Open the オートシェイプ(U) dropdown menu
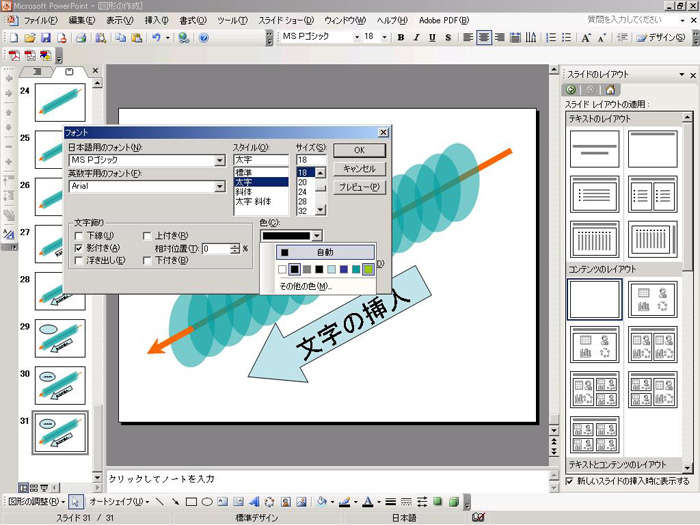 coord(119,502)
